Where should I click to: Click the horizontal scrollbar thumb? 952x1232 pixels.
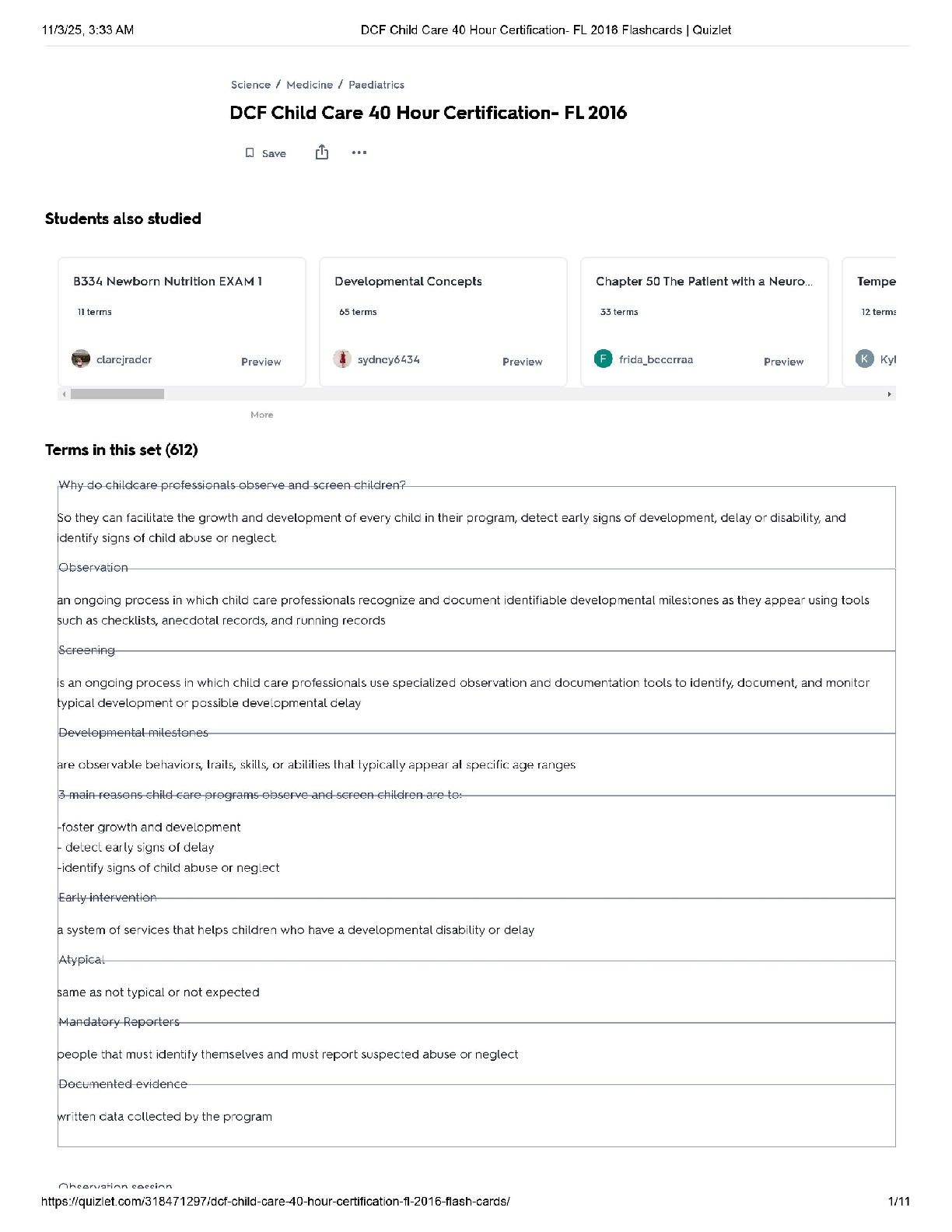(x=117, y=394)
